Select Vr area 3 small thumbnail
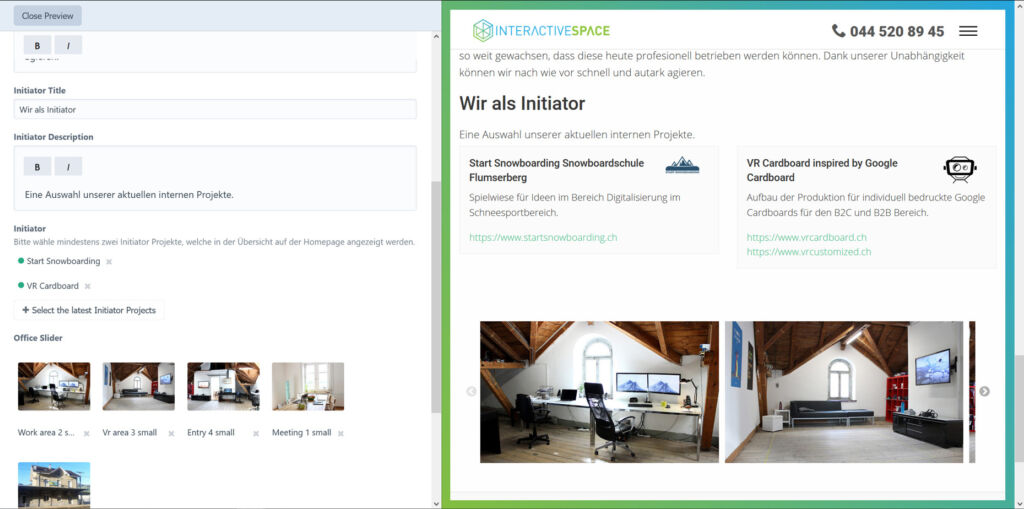The image size is (1024, 509). click(x=138, y=386)
